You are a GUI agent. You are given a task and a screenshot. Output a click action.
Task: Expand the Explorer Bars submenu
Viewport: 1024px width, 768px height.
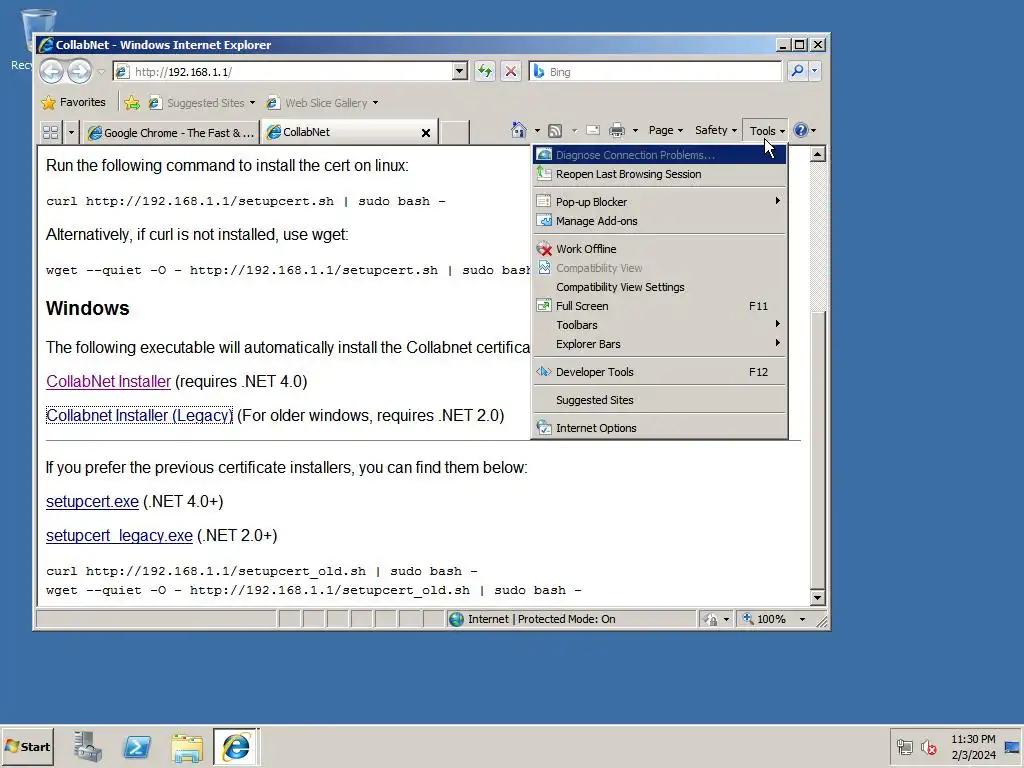coord(660,344)
